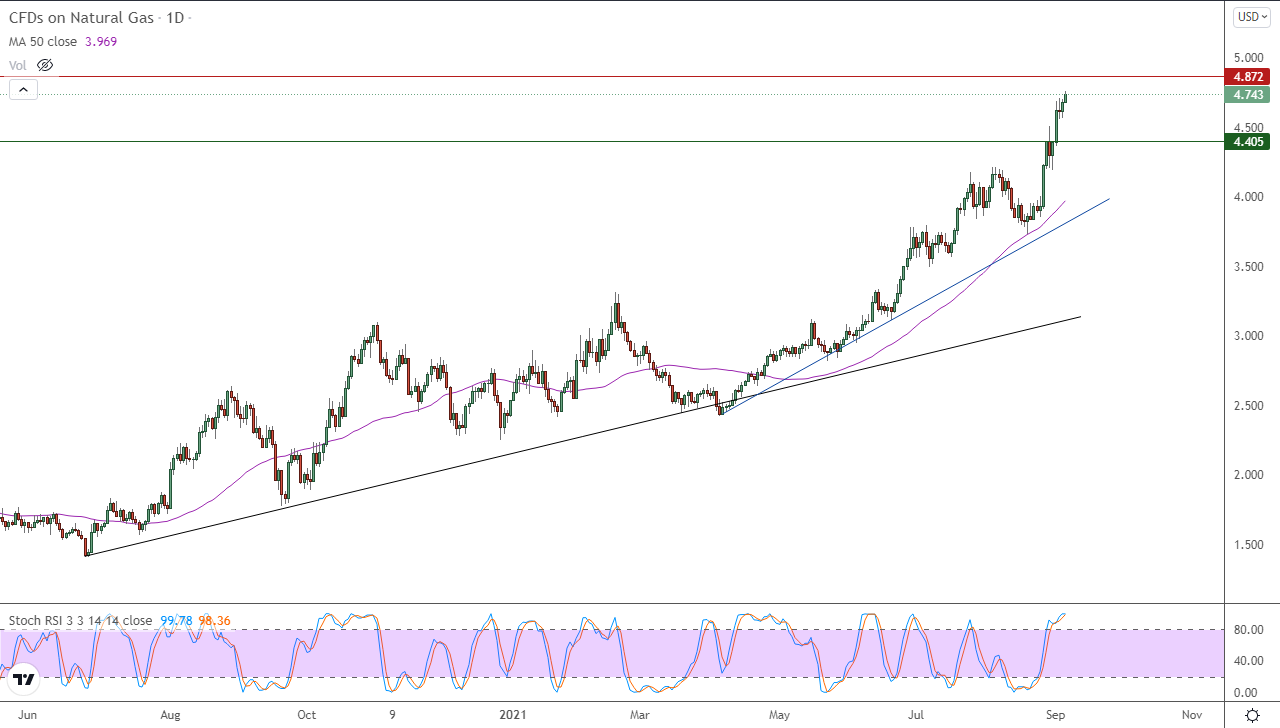Collapse the indicator legend with chevron button
Viewport: 1280px width, 728px height.
coord(24,89)
